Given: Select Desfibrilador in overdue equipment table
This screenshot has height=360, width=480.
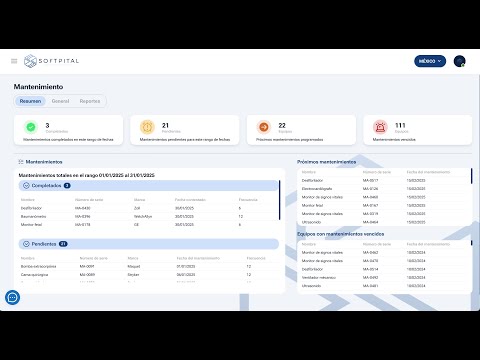Looking at the screenshot, I should 383,269.
